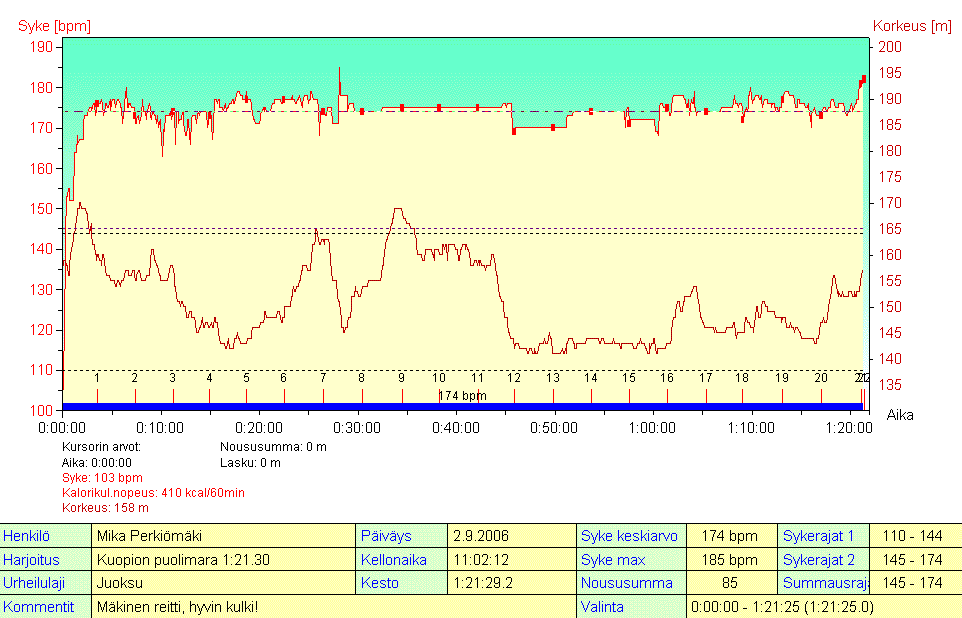Click lap marker 1 on the timeline

97,379
